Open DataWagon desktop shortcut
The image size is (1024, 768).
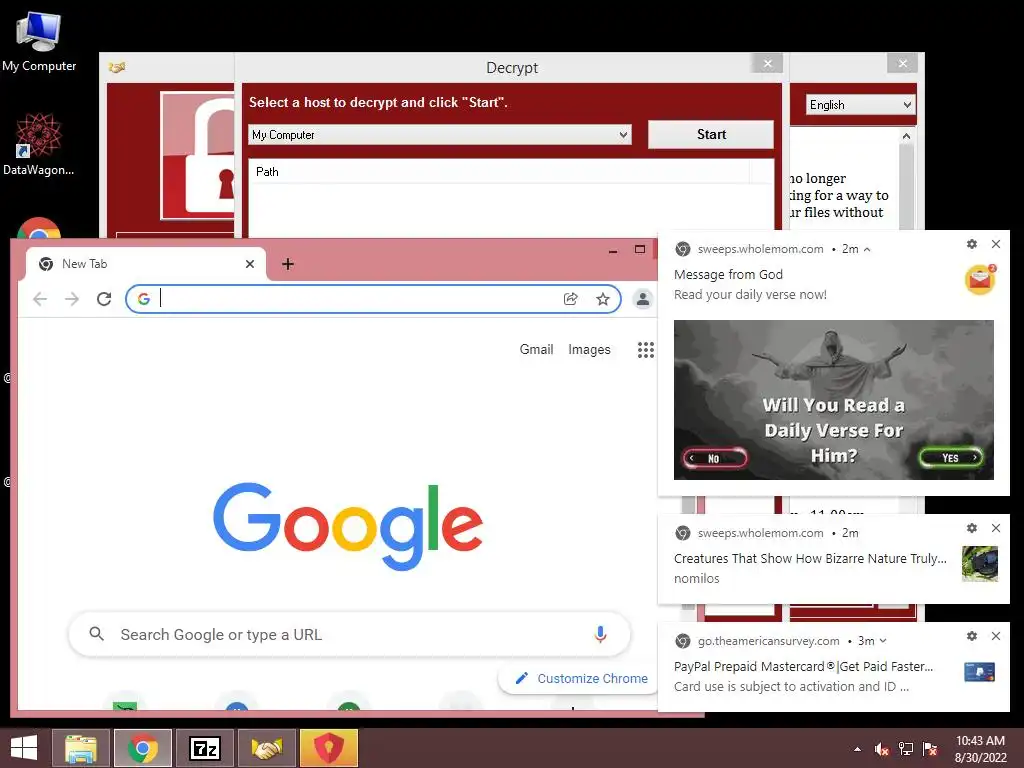coord(38,144)
